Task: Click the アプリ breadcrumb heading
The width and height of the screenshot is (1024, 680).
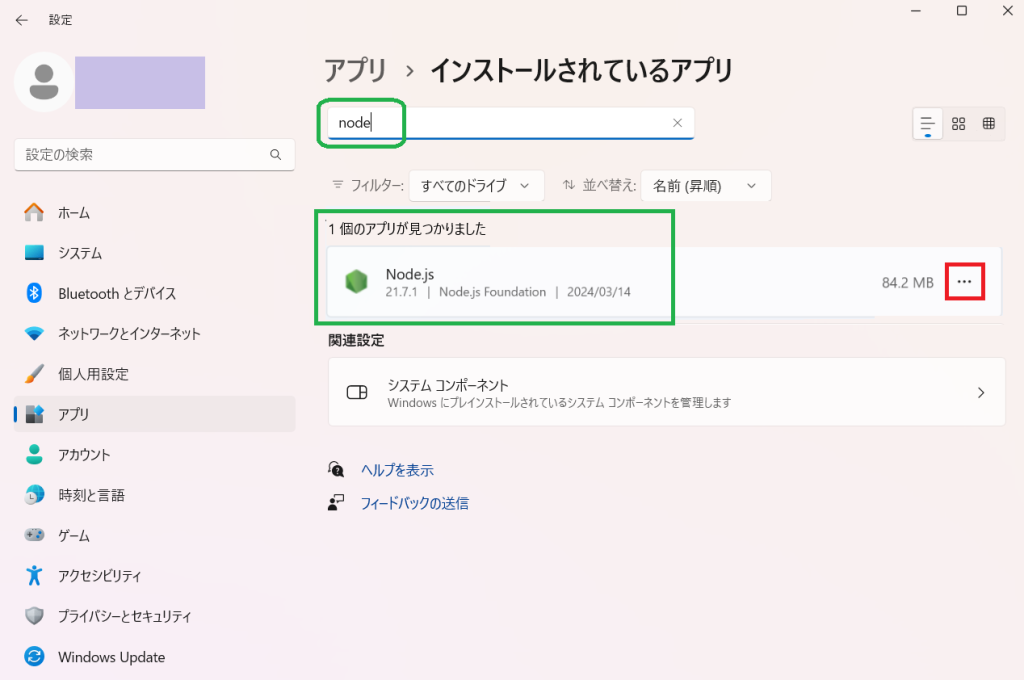Action: (355, 70)
